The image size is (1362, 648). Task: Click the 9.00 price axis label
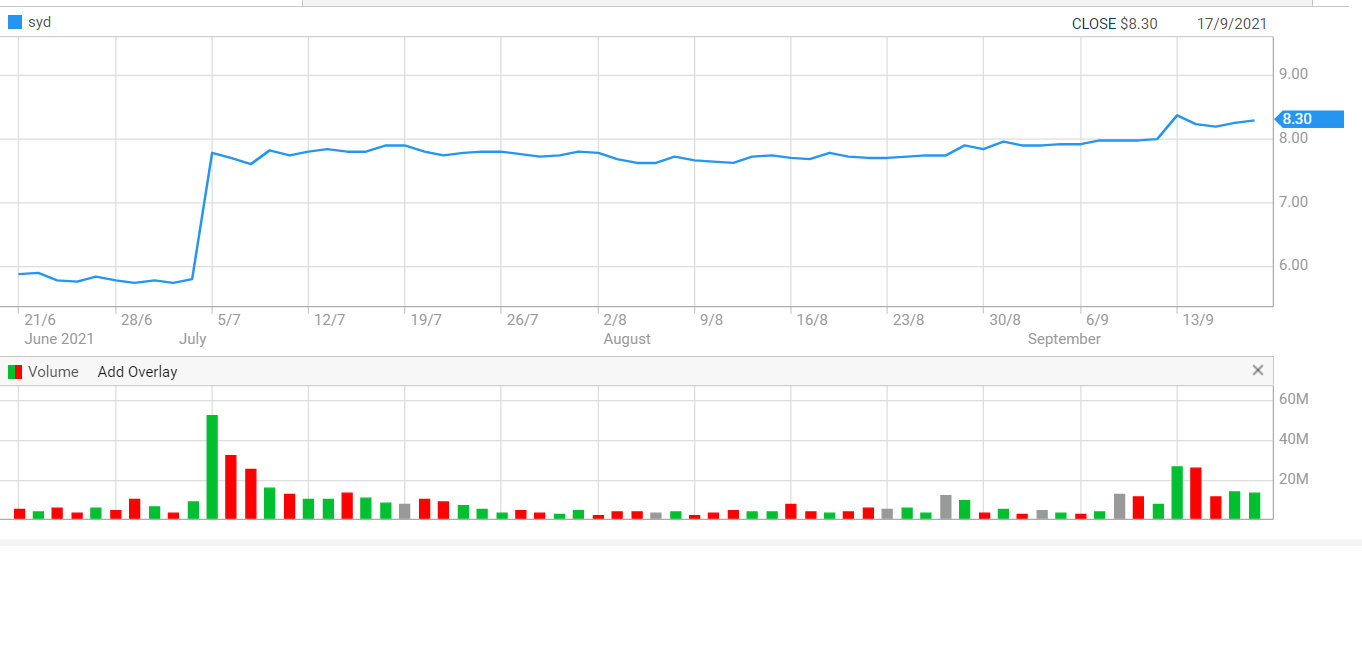(x=1294, y=74)
